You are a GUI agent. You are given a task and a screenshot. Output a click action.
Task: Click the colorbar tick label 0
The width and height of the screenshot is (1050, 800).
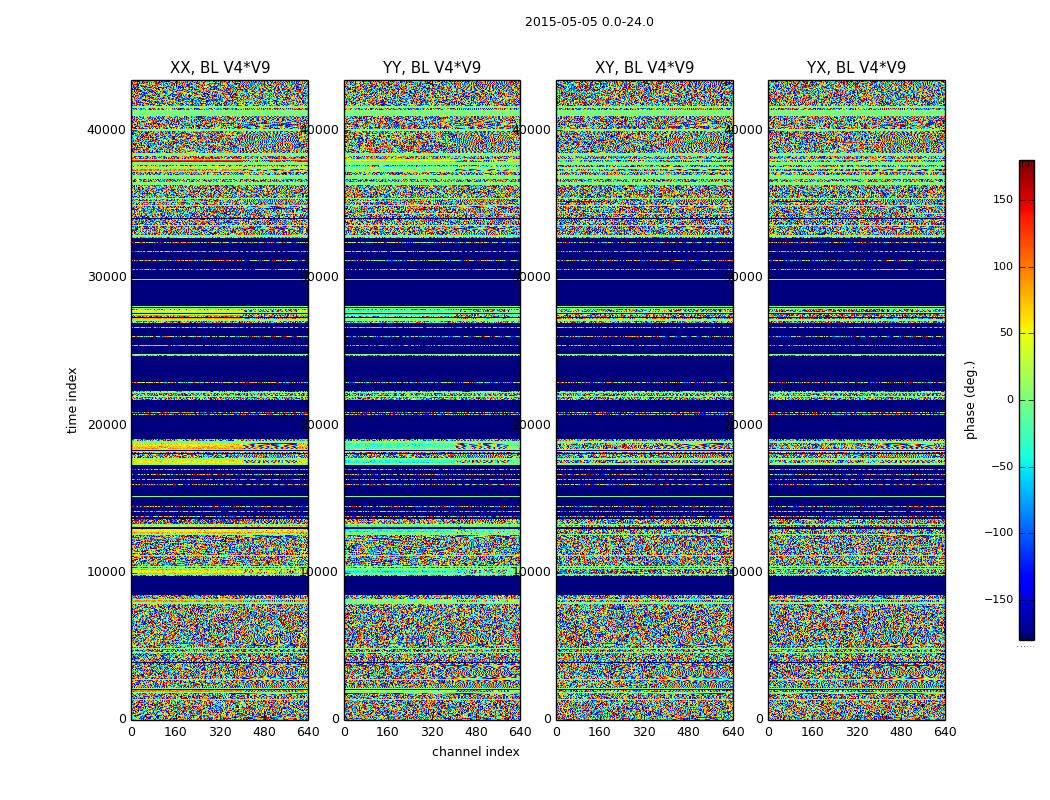(x=1009, y=400)
